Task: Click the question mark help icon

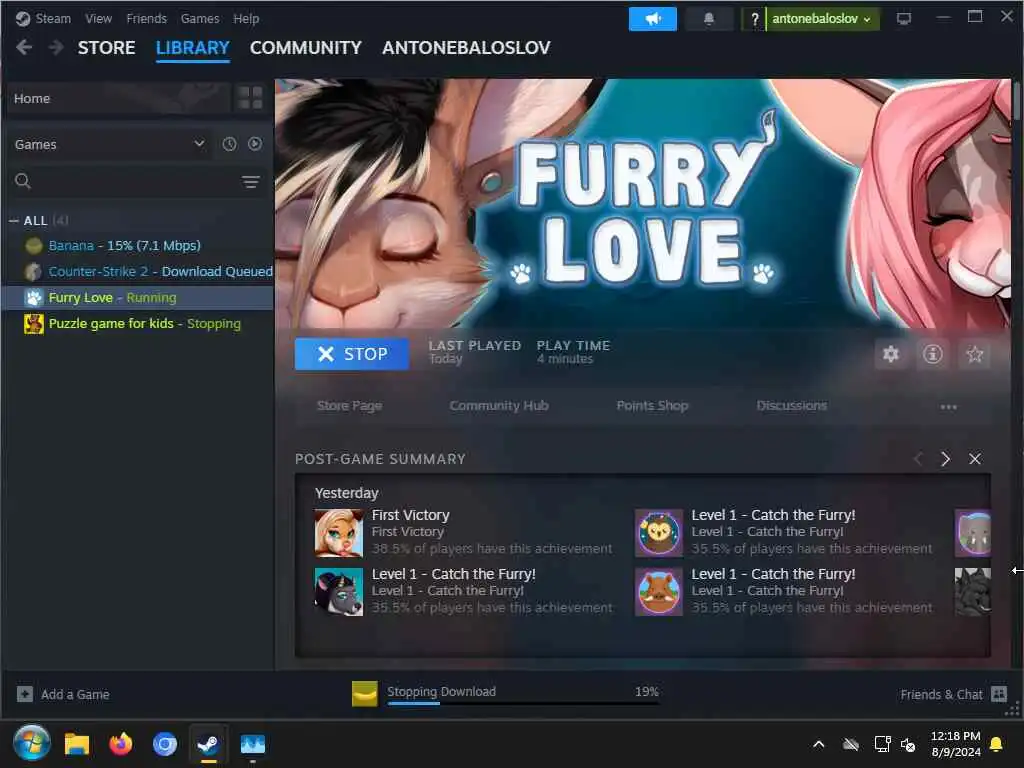Action: [754, 19]
